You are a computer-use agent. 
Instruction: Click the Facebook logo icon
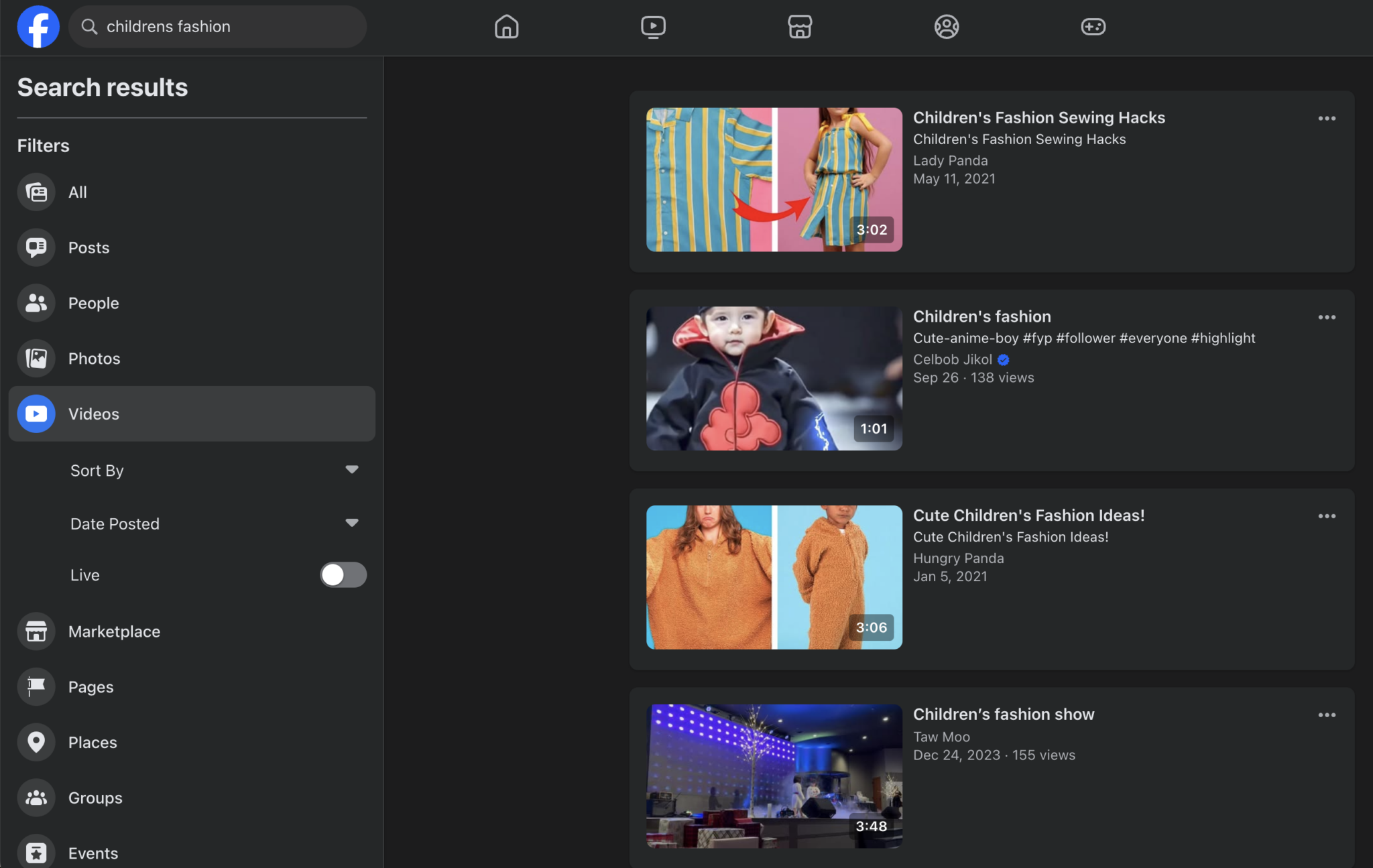[x=38, y=27]
